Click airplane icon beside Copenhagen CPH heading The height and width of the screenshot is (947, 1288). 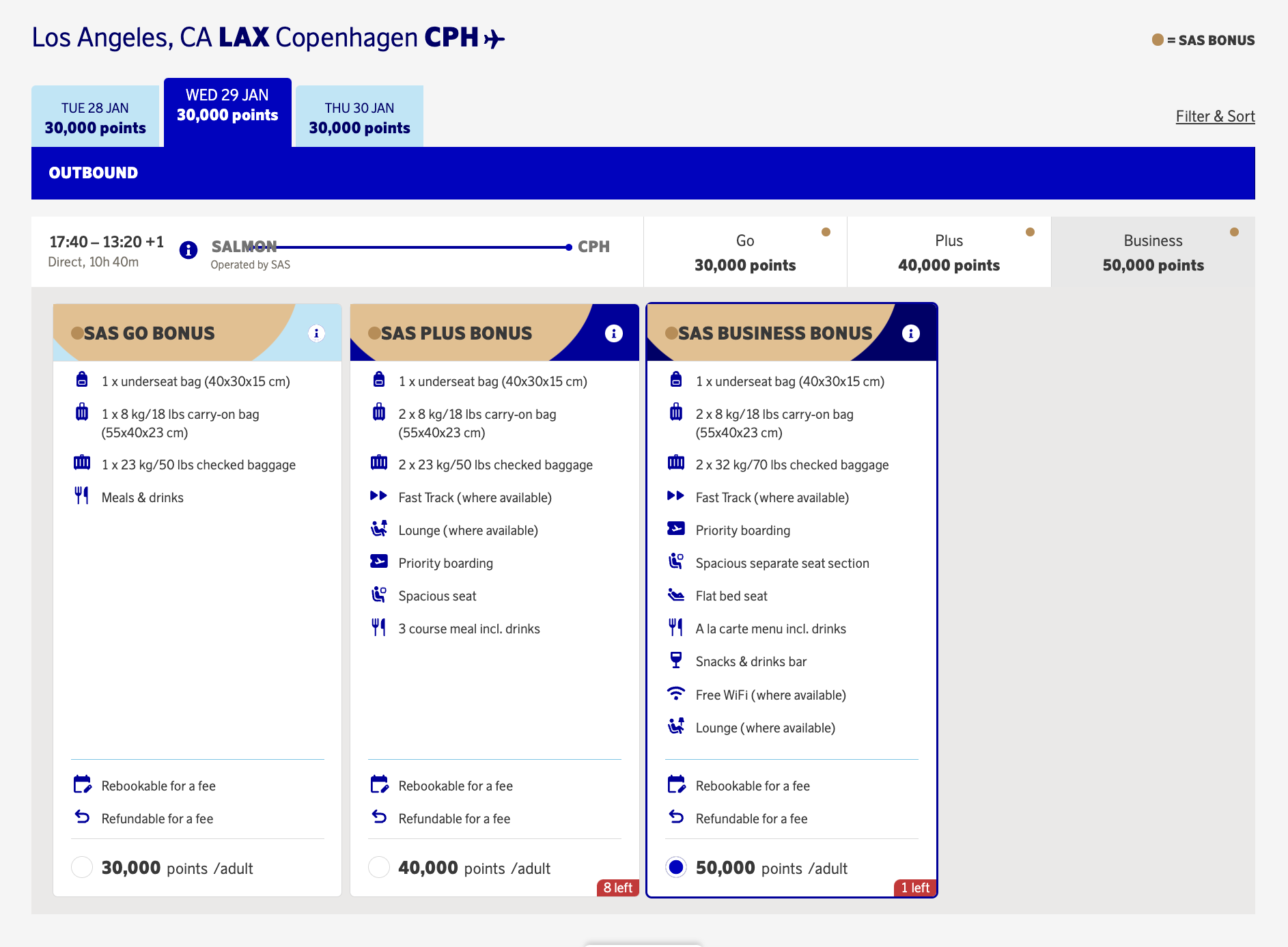click(494, 39)
